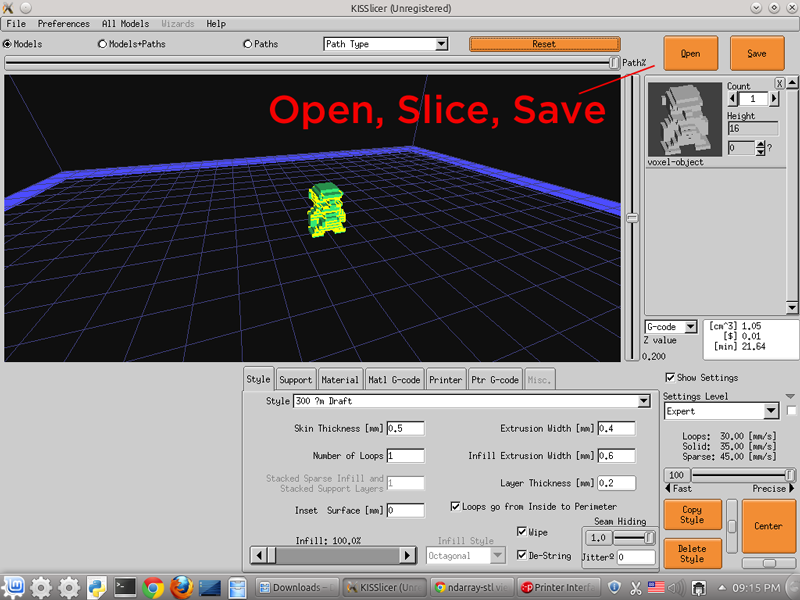Click the Skin Thickness input field
This screenshot has height=600, width=800.
click(x=405, y=429)
